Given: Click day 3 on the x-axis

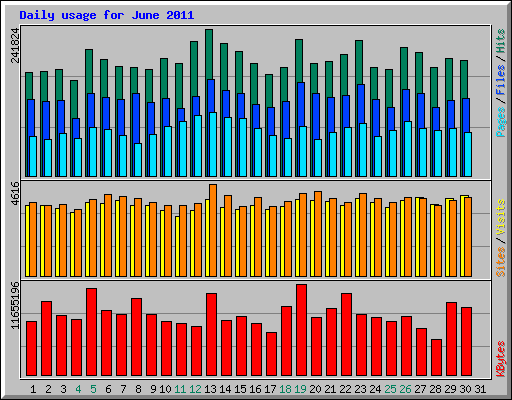Looking at the screenshot, I should (63, 389).
